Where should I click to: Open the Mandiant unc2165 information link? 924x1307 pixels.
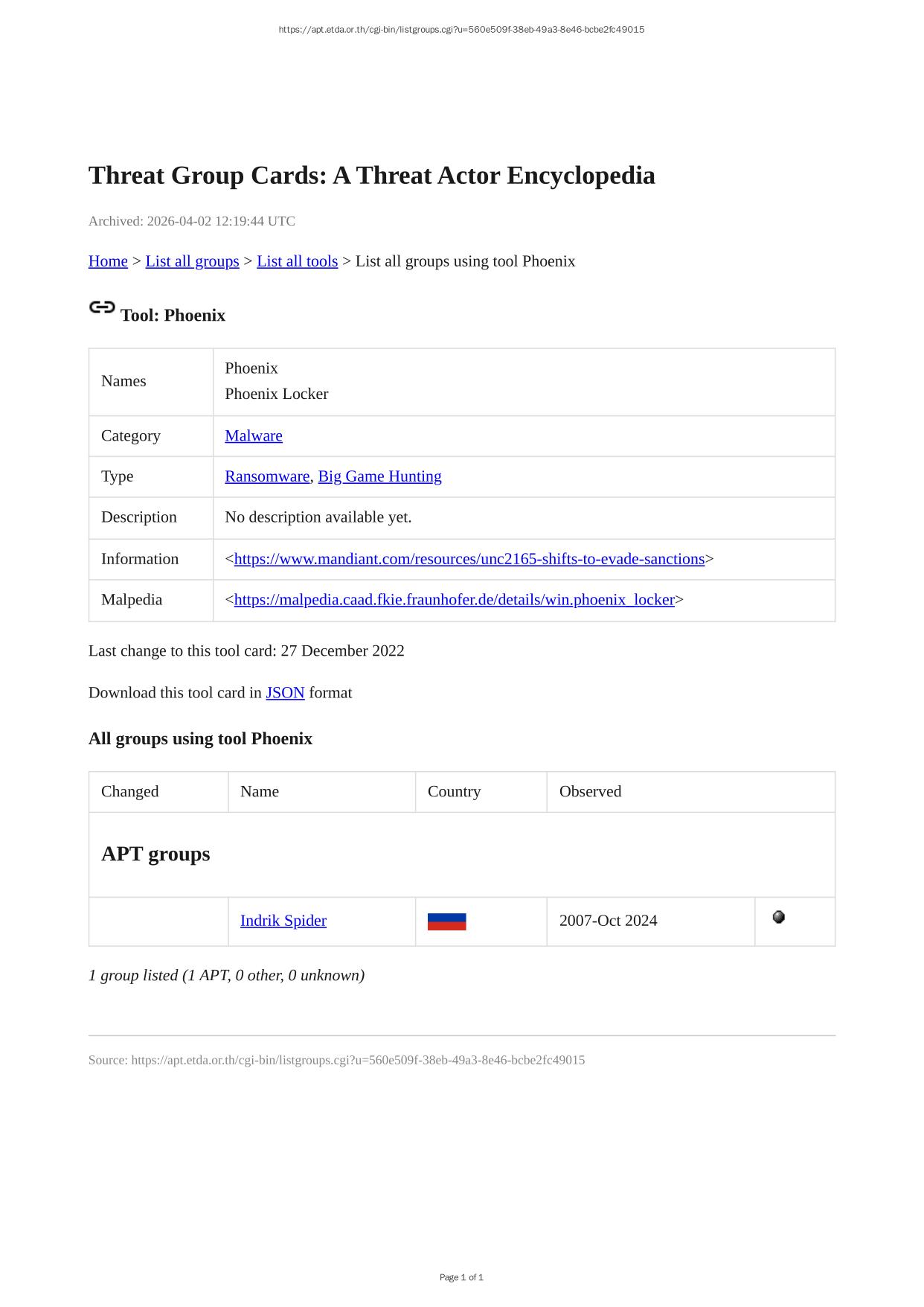point(469,559)
